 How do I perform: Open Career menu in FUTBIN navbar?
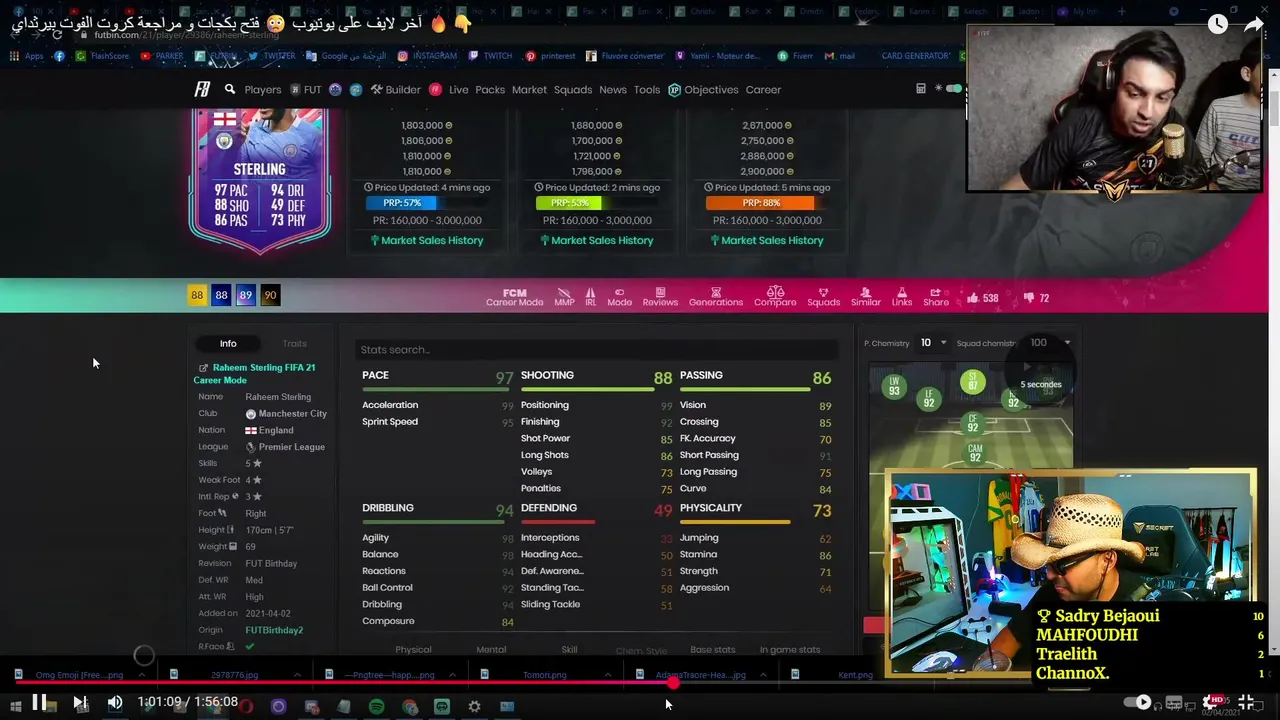763,90
